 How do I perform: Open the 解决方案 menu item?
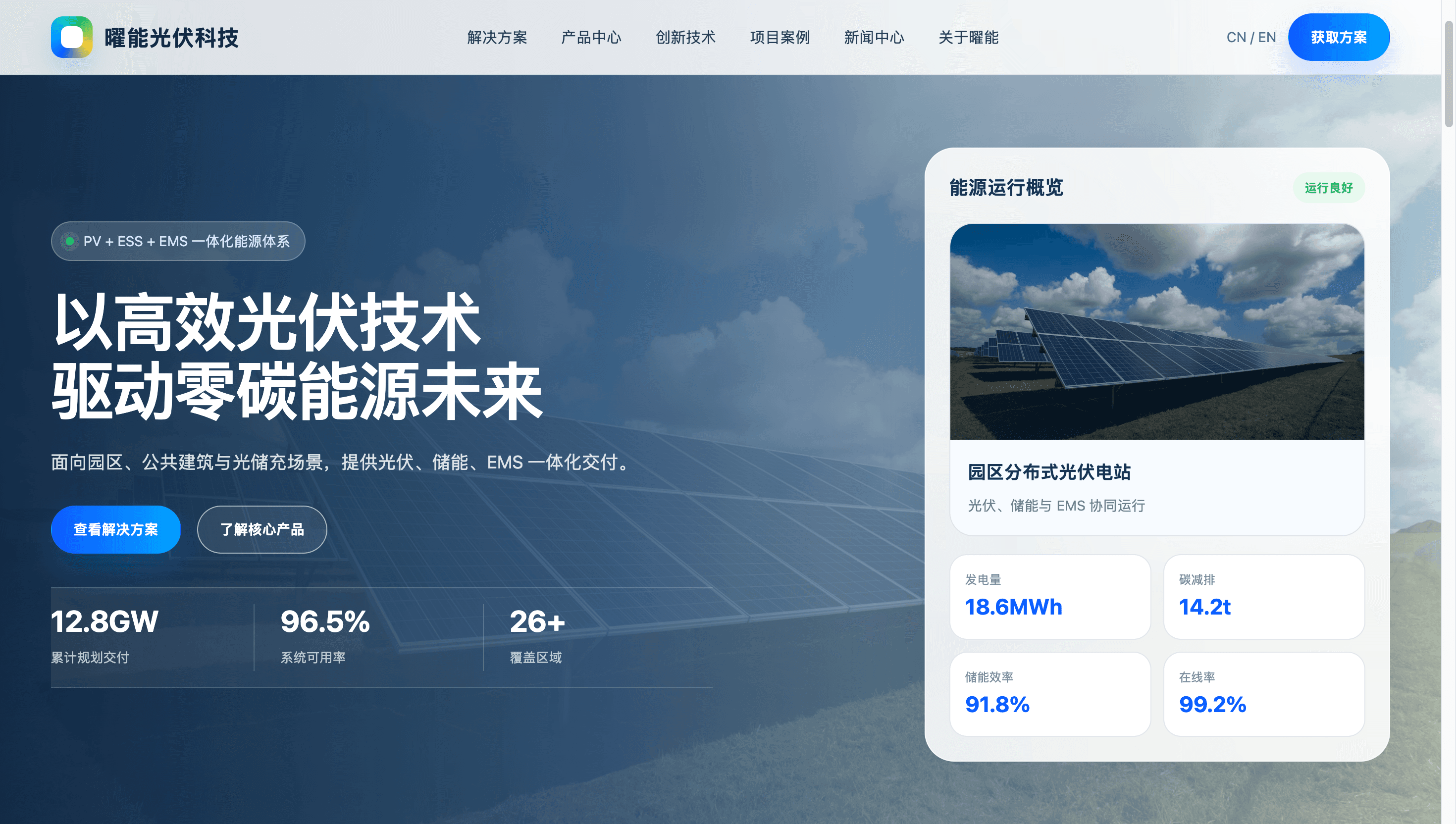click(x=497, y=37)
